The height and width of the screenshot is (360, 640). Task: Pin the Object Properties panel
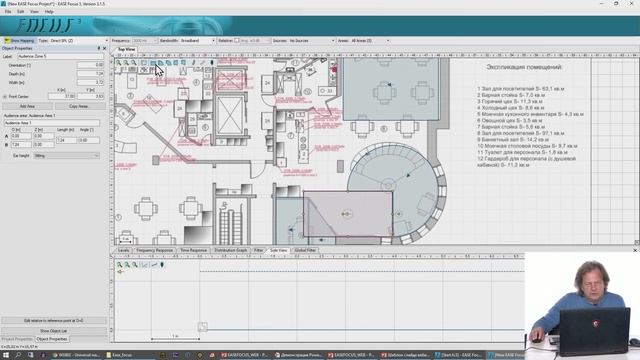(x=99, y=48)
